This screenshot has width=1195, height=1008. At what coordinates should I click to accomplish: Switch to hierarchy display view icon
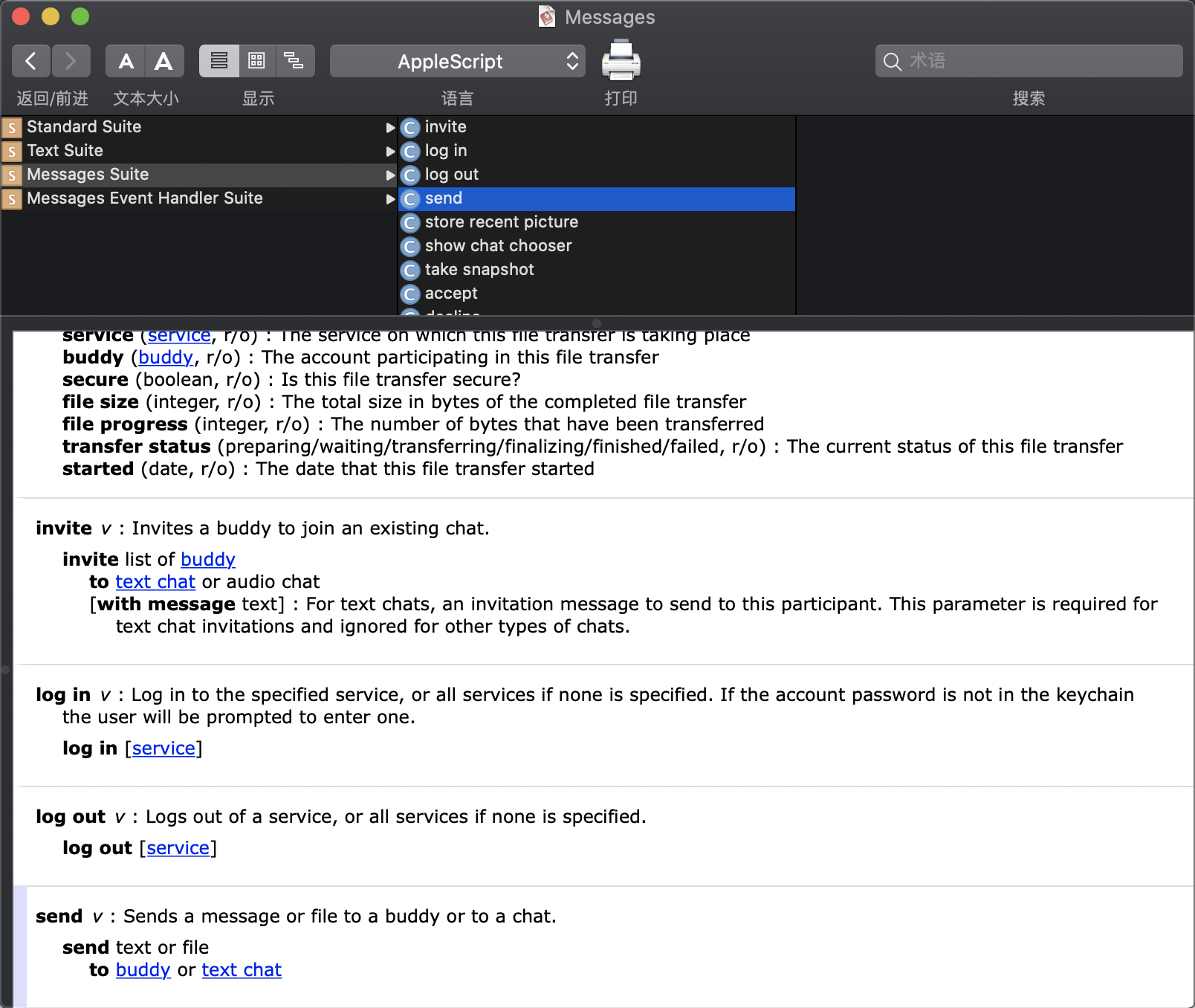pyautogui.click(x=294, y=61)
